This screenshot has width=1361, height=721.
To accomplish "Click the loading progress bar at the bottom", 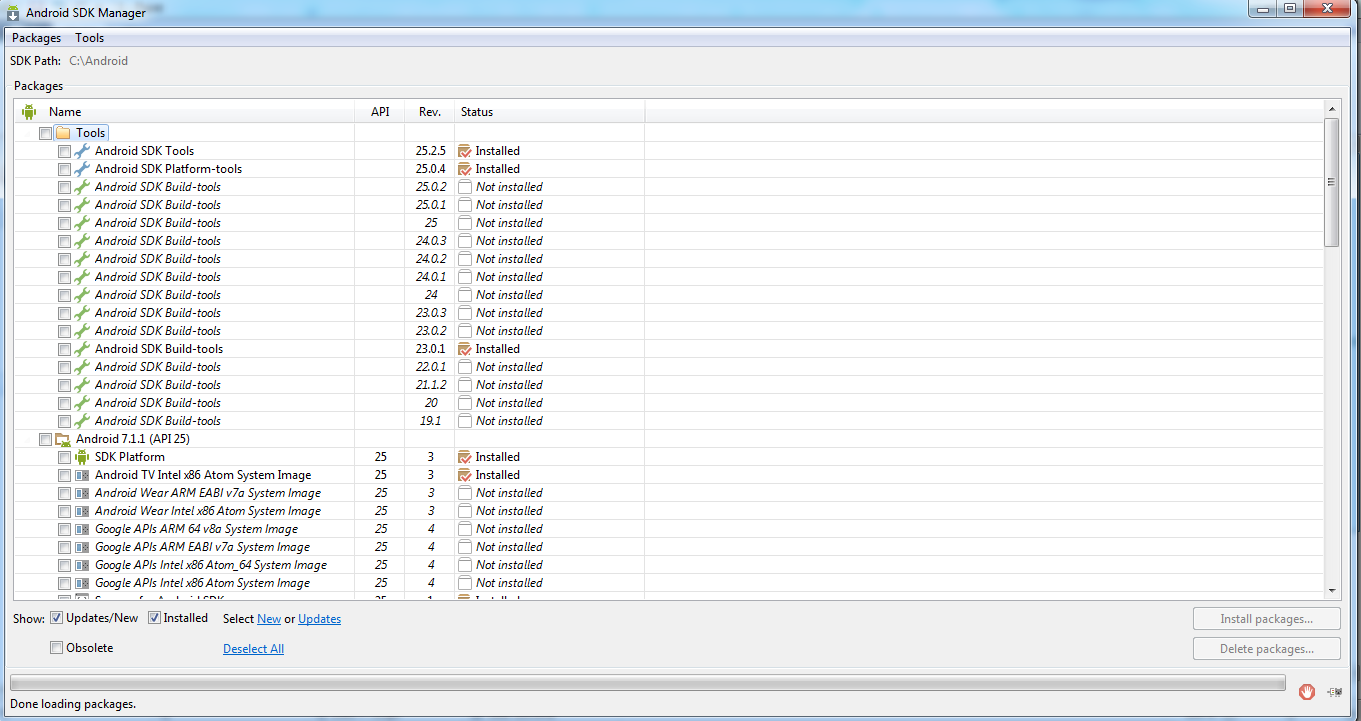I will 647,682.
